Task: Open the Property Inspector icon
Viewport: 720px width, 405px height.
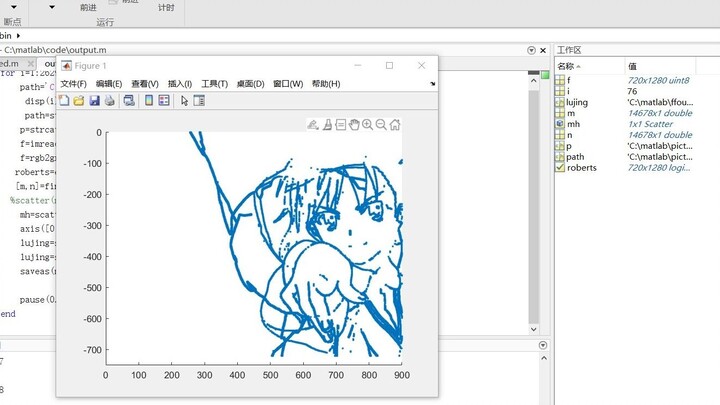Action: [199, 101]
